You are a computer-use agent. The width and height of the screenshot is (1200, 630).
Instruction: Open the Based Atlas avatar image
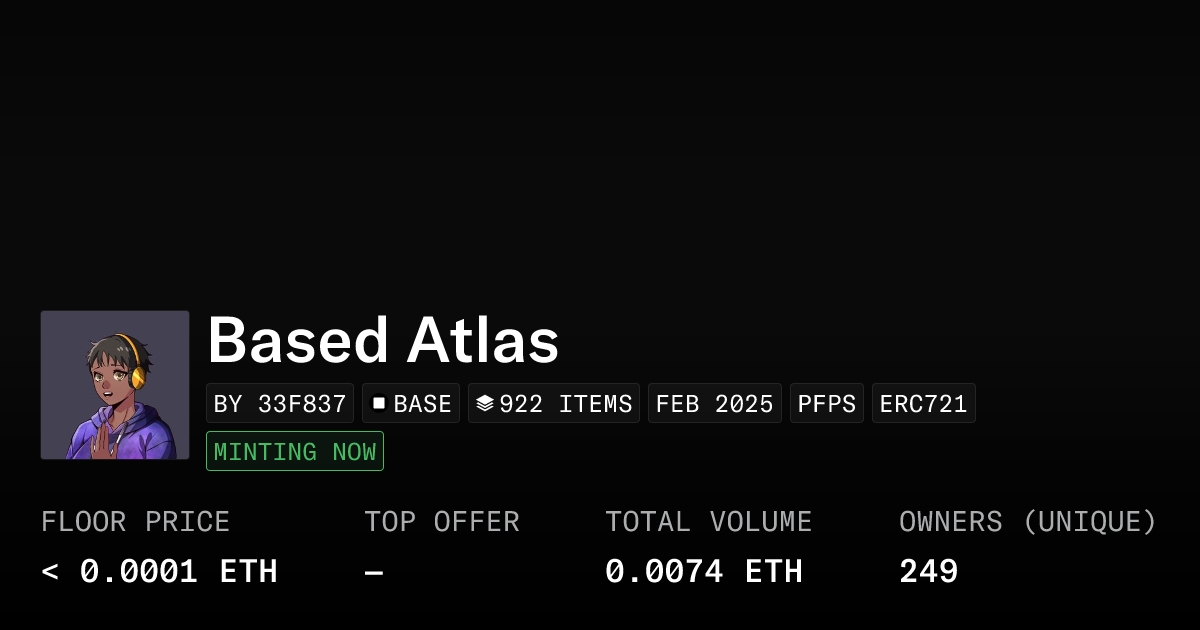pos(115,385)
